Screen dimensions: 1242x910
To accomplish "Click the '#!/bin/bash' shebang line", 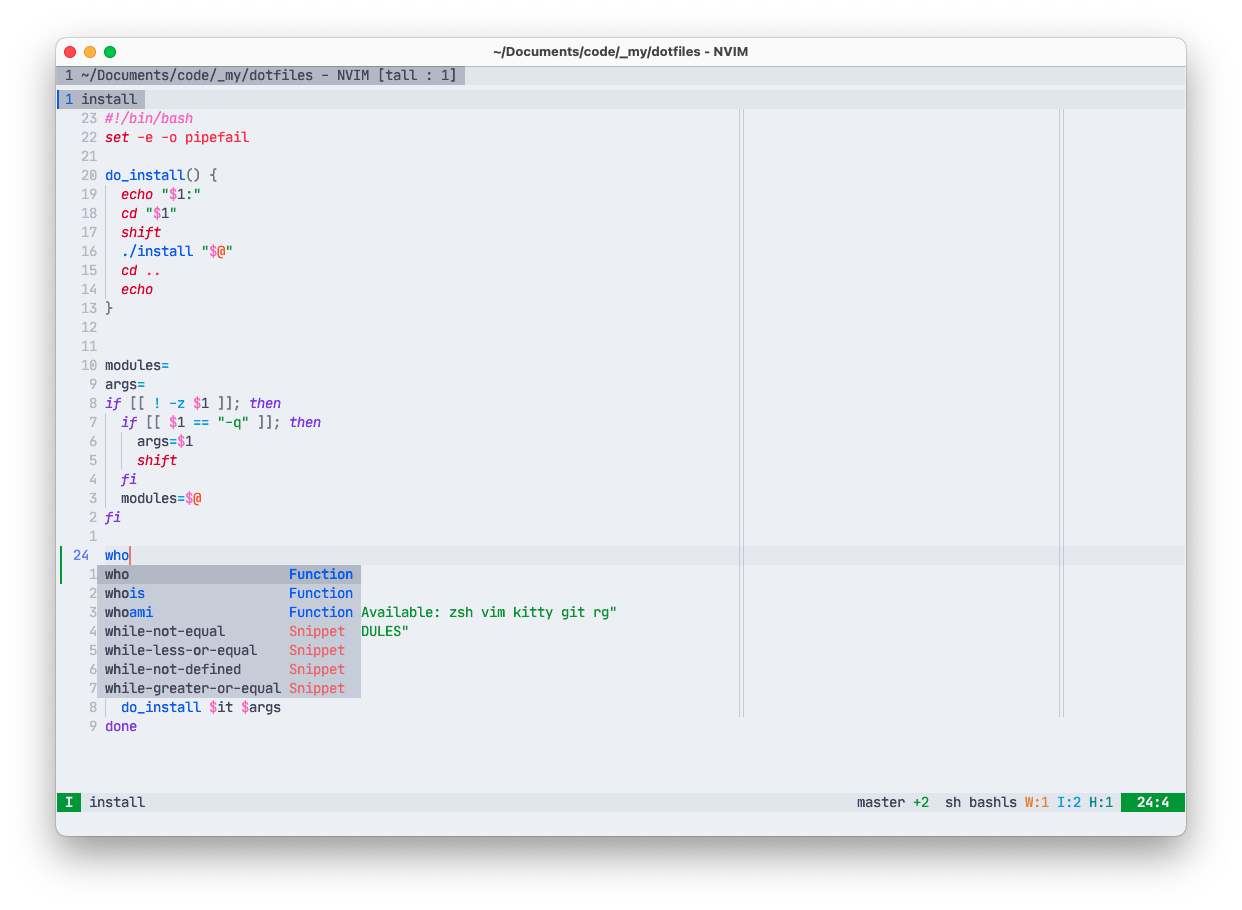I will [x=149, y=118].
